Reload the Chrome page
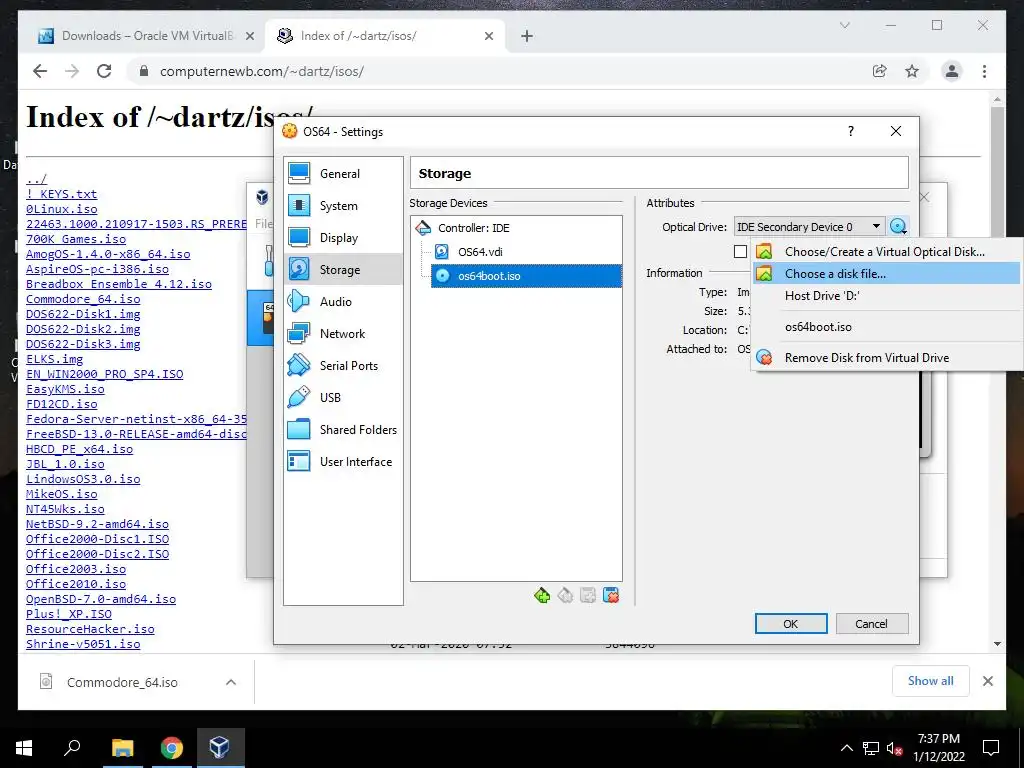1024x768 pixels. point(104,71)
